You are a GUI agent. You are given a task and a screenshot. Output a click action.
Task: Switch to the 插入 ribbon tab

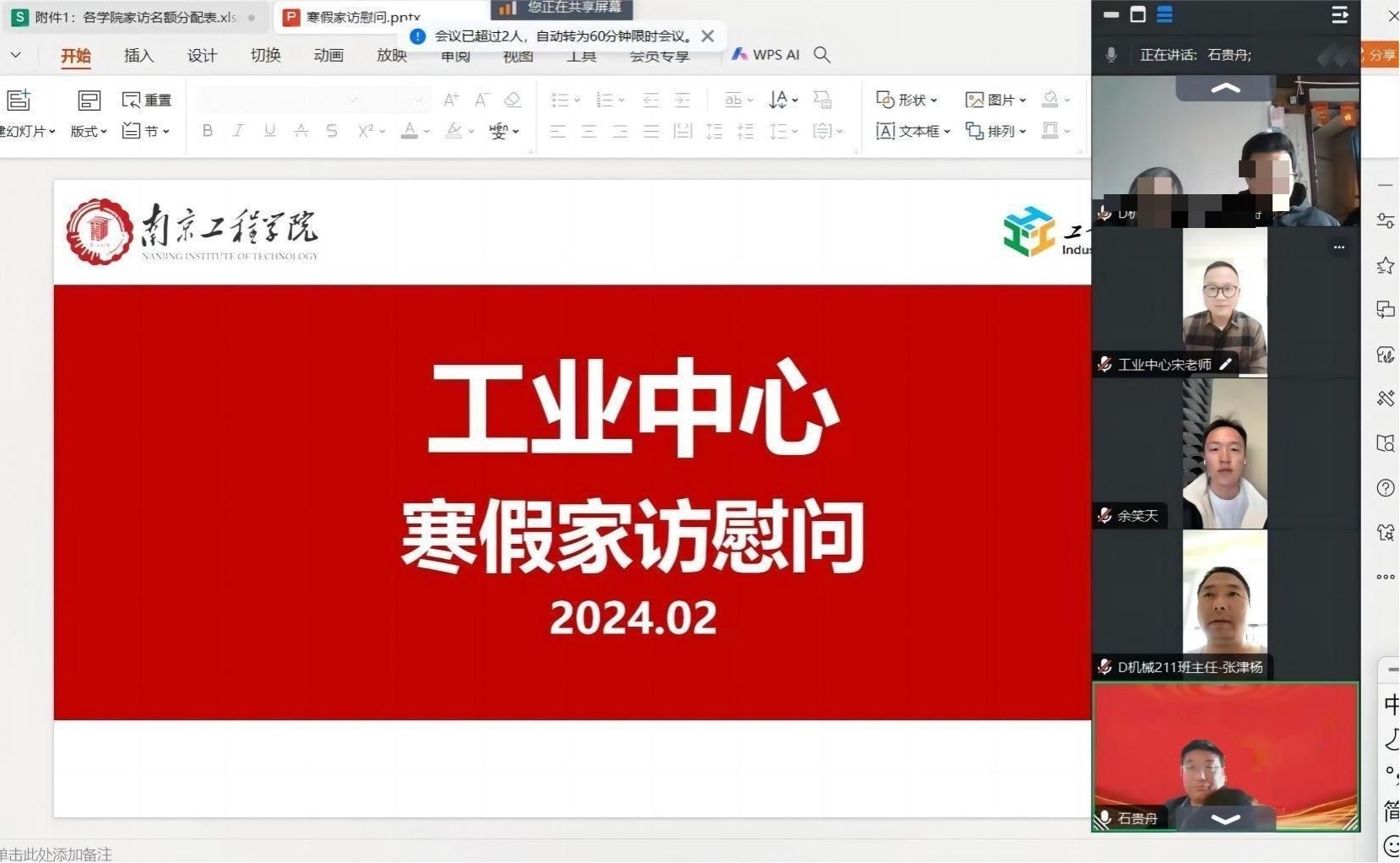tap(138, 56)
